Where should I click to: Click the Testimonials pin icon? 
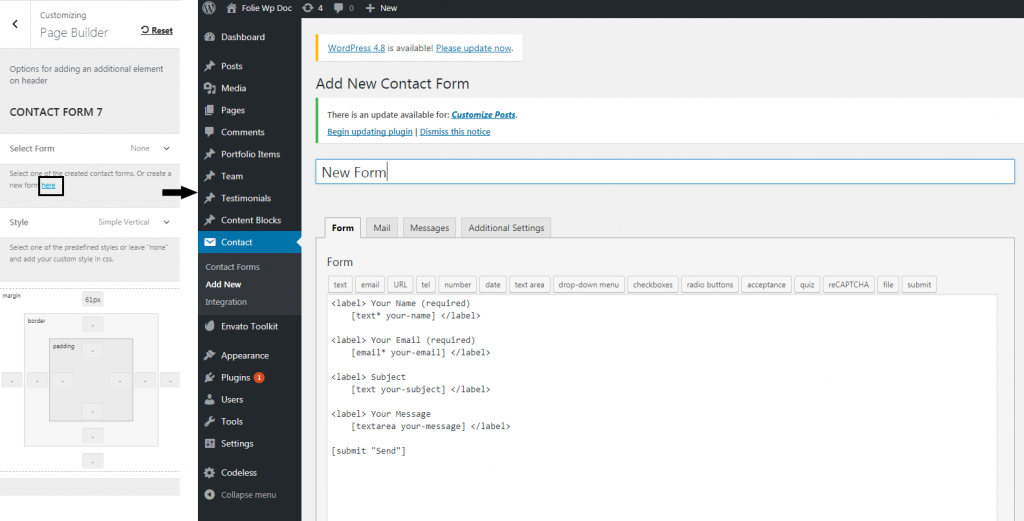pyautogui.click(x=210, y=198)
